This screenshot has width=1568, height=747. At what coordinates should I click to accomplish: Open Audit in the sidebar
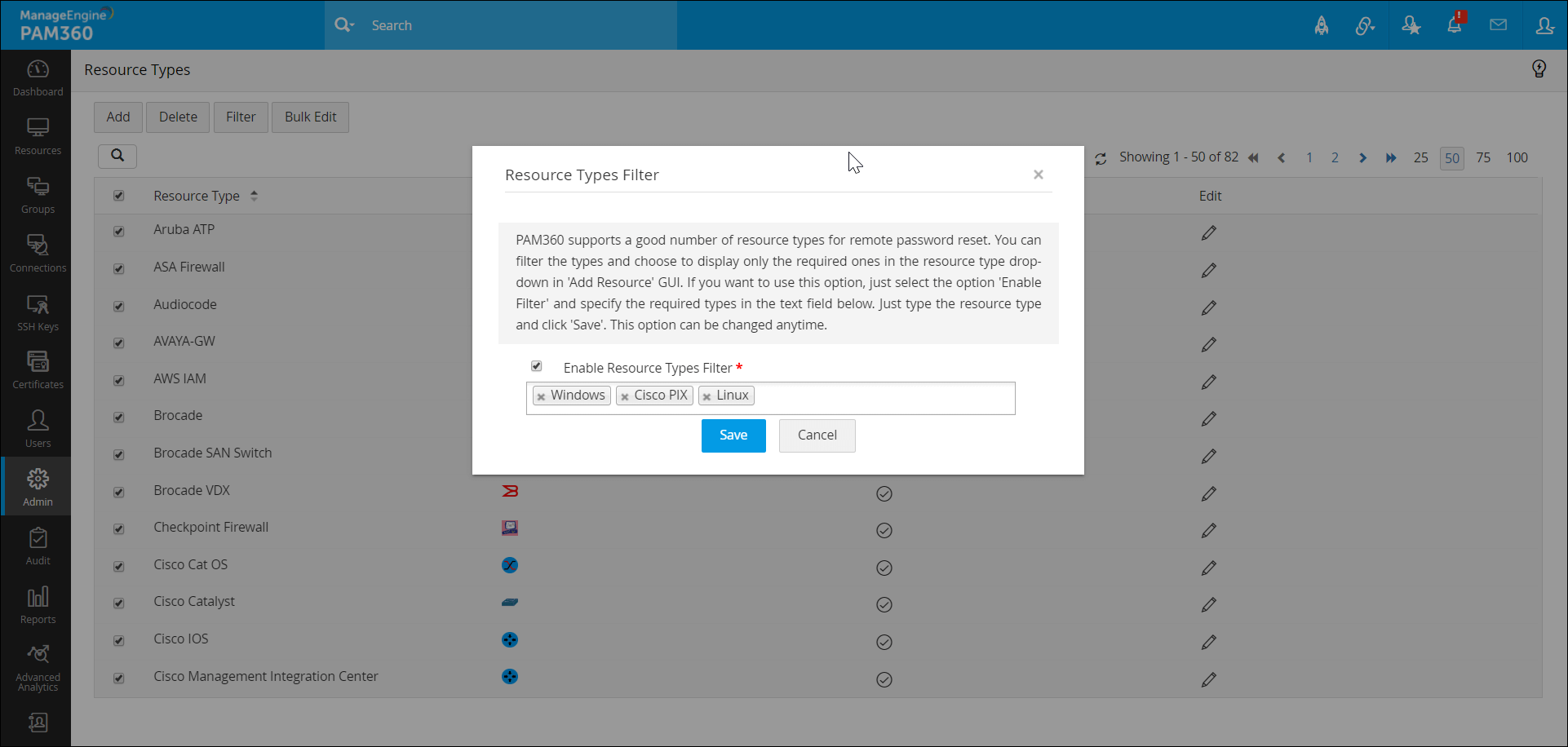click(x=38, y=548)
